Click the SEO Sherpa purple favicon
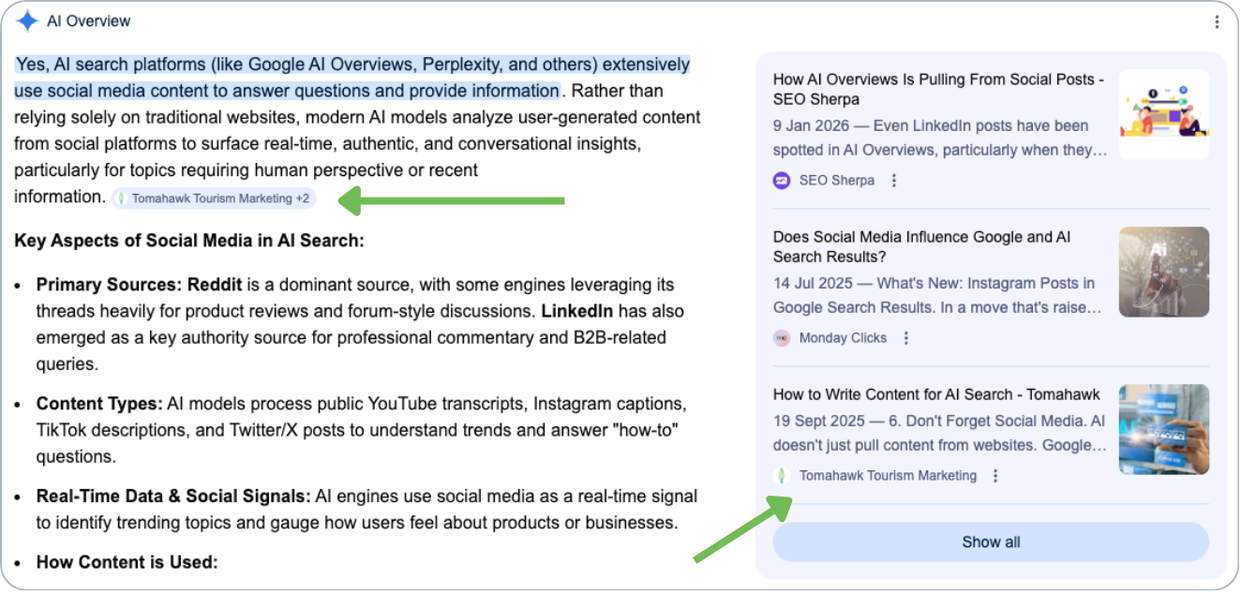The image size is (1241, 592). click(x=782, y=181)
